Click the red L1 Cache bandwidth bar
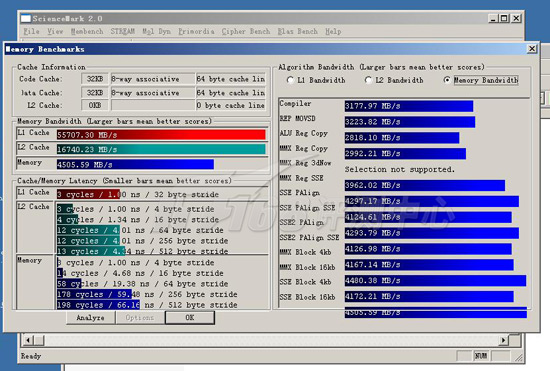Image resolution: width=550 pixels, height=371 pixels. [161, 135]
